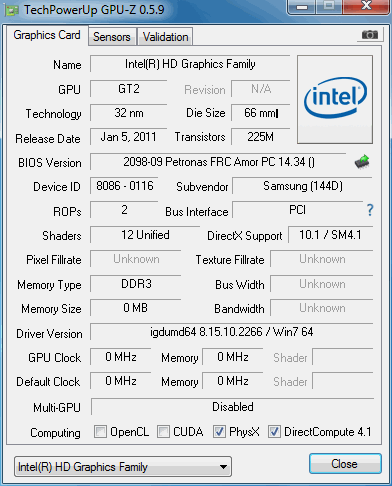392x486 pixels.
Task: Click the DirectX Support field 10.1 / SM4.1
Action: tap(330, 235)
